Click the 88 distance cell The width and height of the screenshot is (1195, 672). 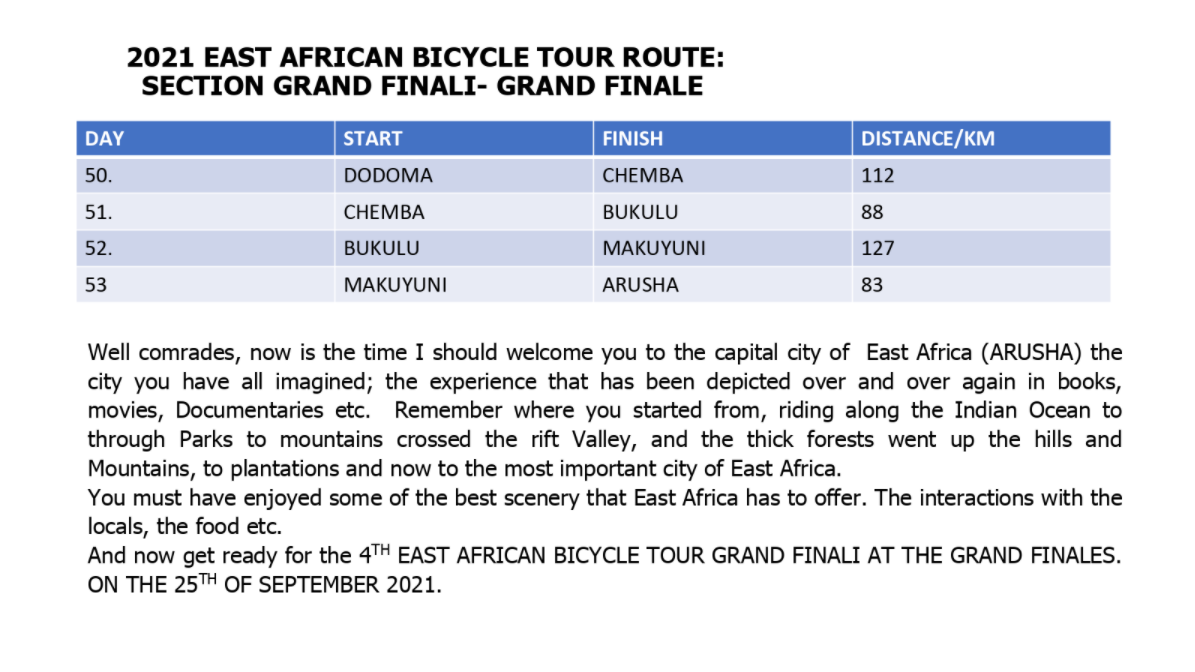click(873, 212)
